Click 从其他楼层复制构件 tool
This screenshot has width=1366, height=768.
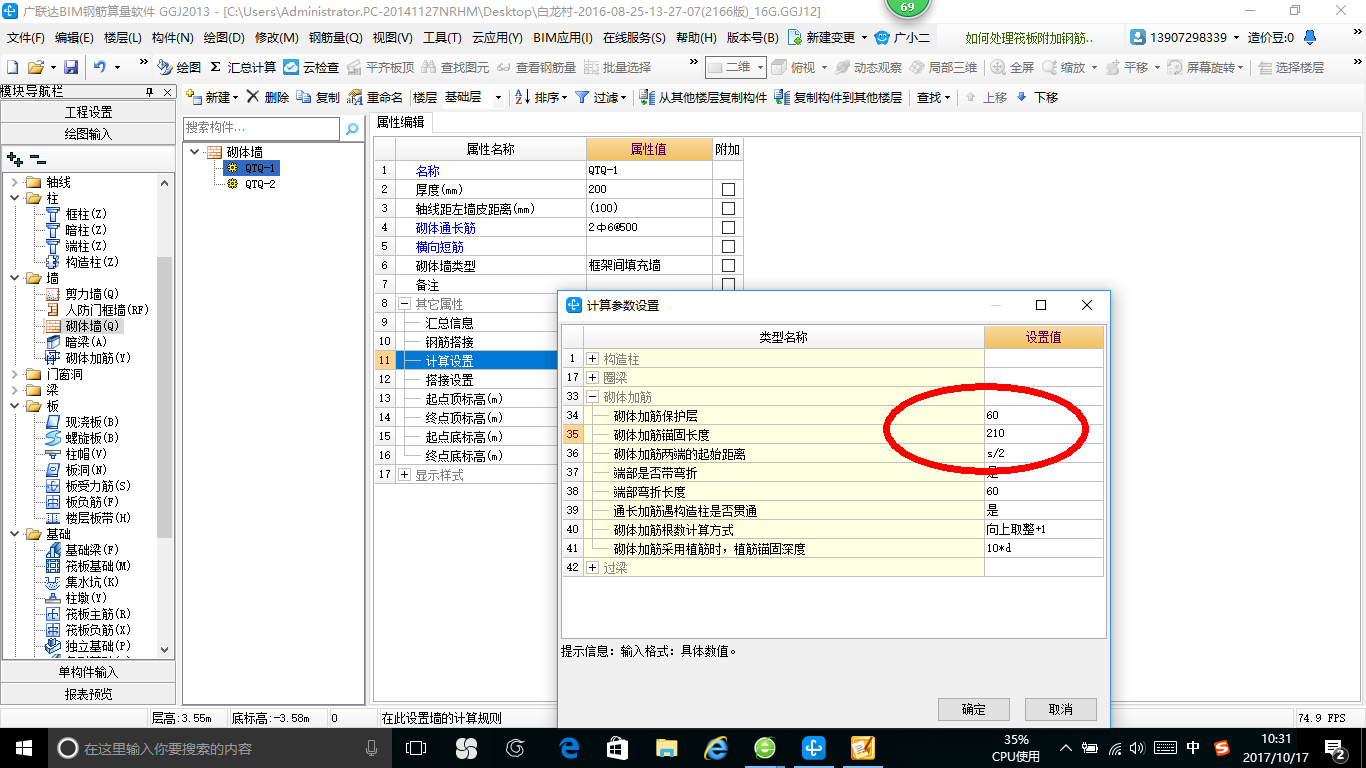tap(703, 97)
